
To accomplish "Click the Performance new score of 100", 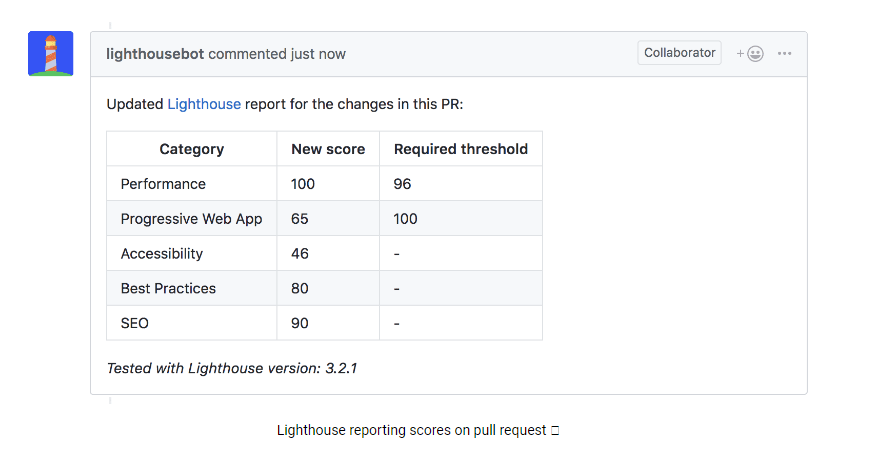I will pos(303,184).
